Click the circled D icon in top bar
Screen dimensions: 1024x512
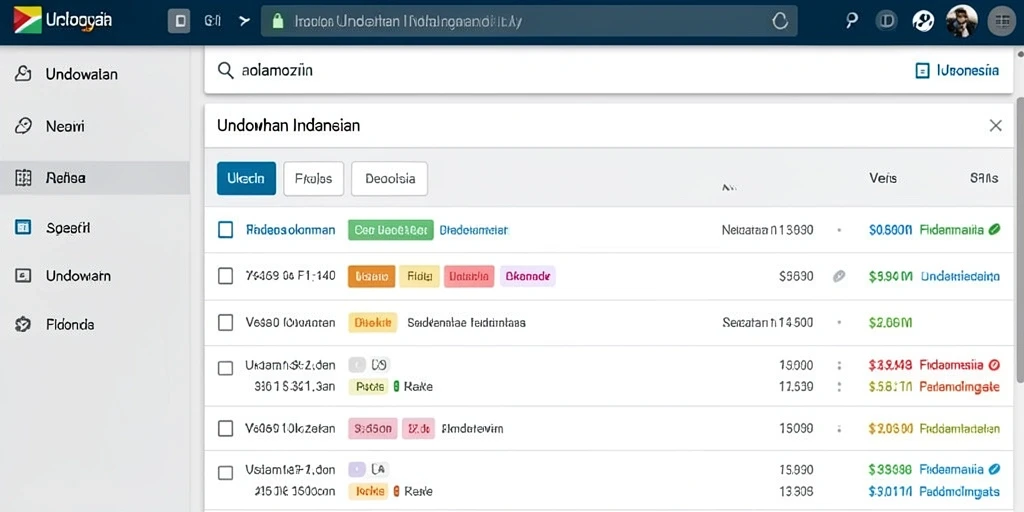(886, 21)
